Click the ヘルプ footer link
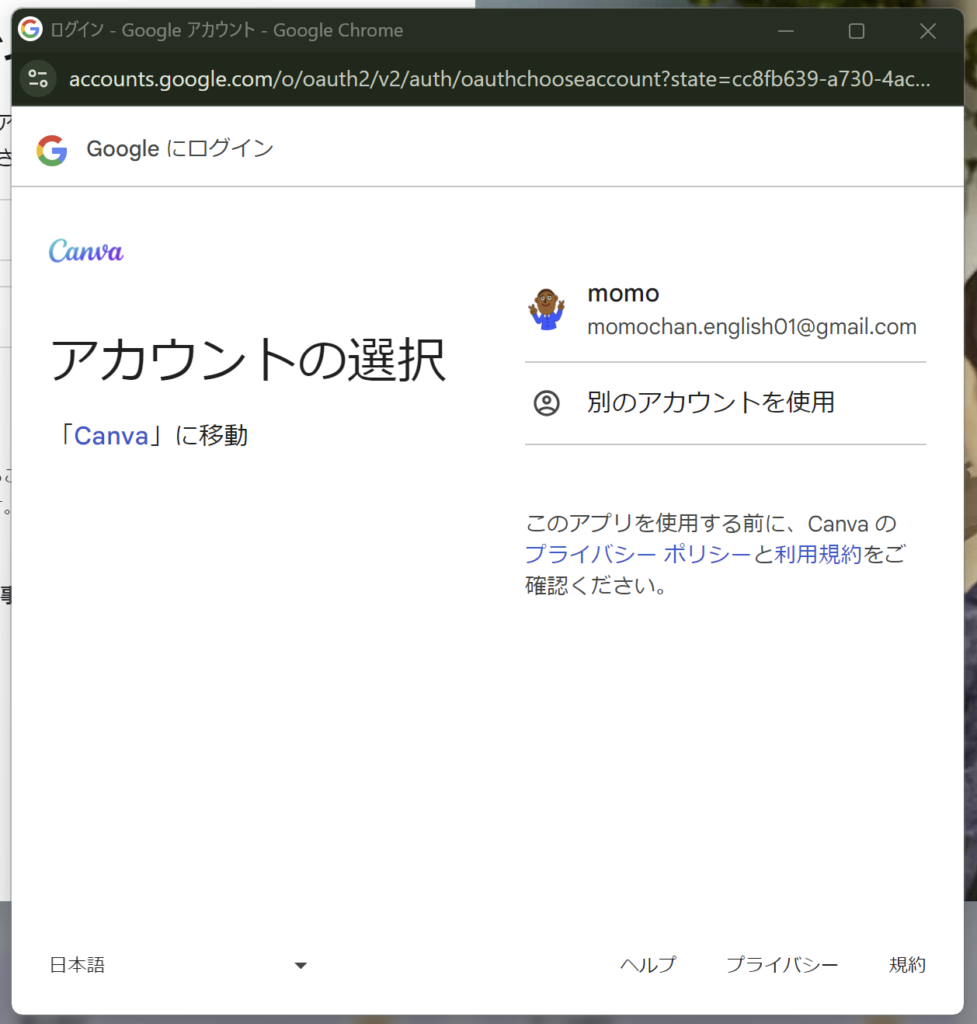Screen dimensions: 977x1024 click(648, 965)
